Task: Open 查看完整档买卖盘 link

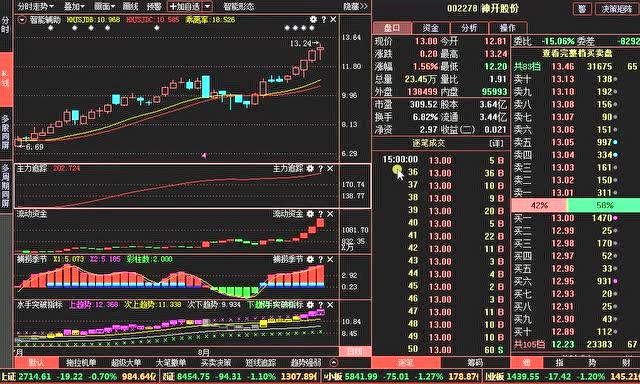Action: click(x=577, y=53)
